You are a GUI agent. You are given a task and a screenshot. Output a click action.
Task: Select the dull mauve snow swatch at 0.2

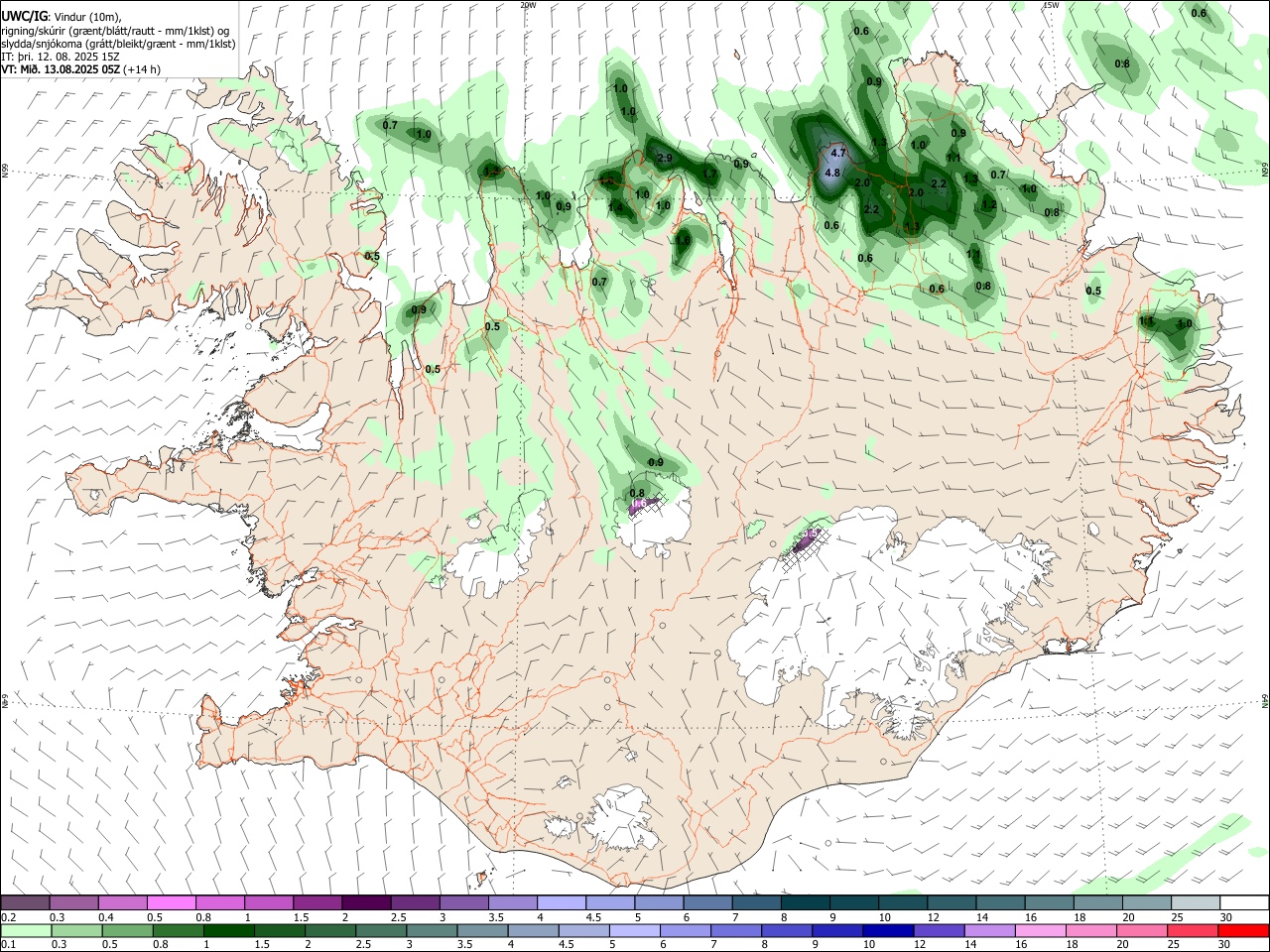(x=25, y=902)
